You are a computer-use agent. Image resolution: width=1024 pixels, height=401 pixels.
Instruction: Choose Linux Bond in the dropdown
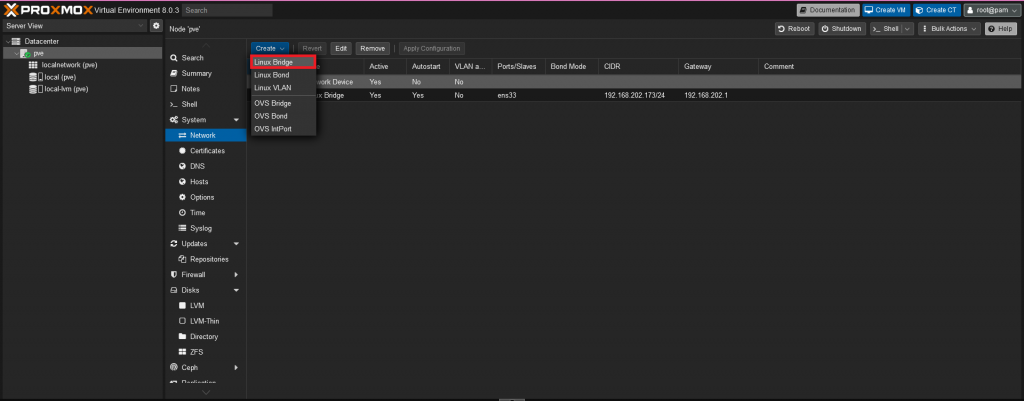(x=283, y=75)
